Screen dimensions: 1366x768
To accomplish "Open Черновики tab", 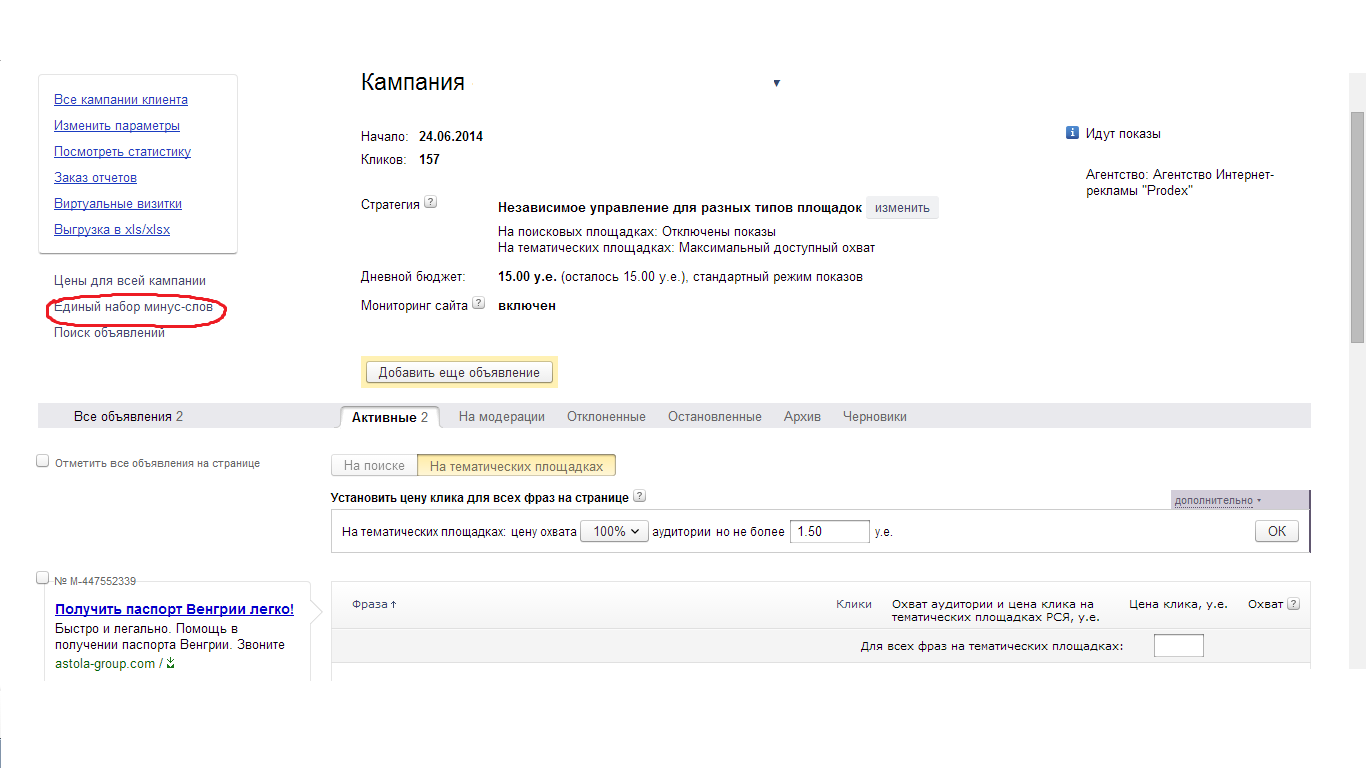I will pyautogui.click(x=875, y=417).
